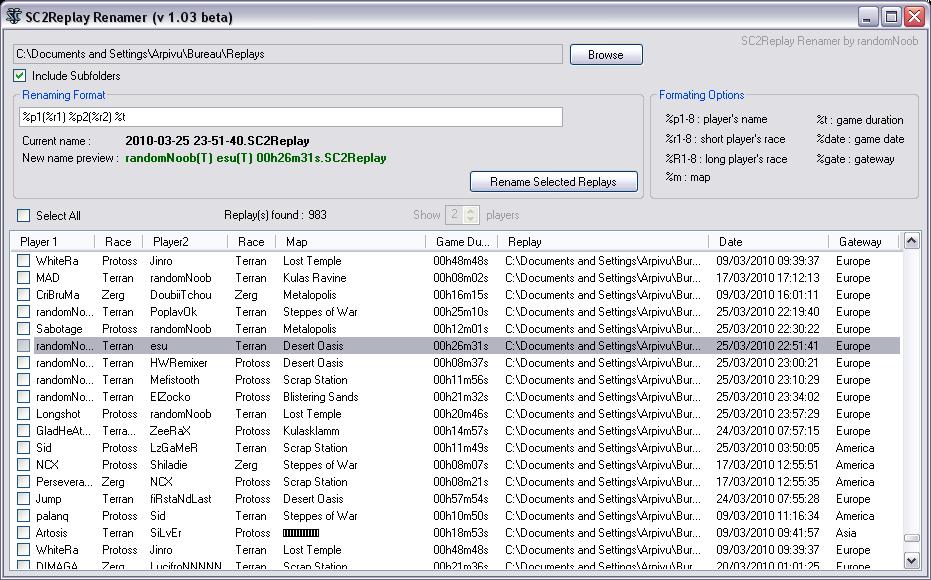Select the SiLvEr player cell
The width and height of the screenshot is (931, 580).
coord(166,533)
